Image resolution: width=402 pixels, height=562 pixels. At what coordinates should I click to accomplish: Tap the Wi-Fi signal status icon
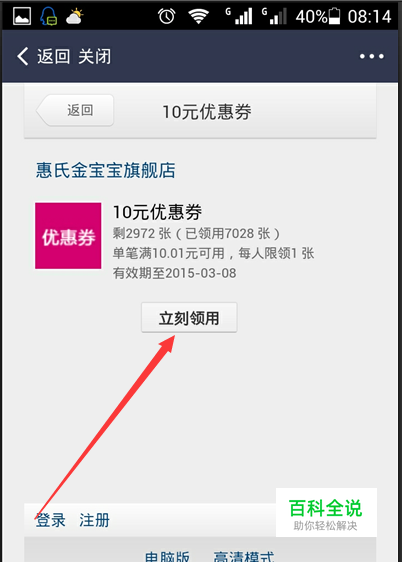(x=199, y=16)
